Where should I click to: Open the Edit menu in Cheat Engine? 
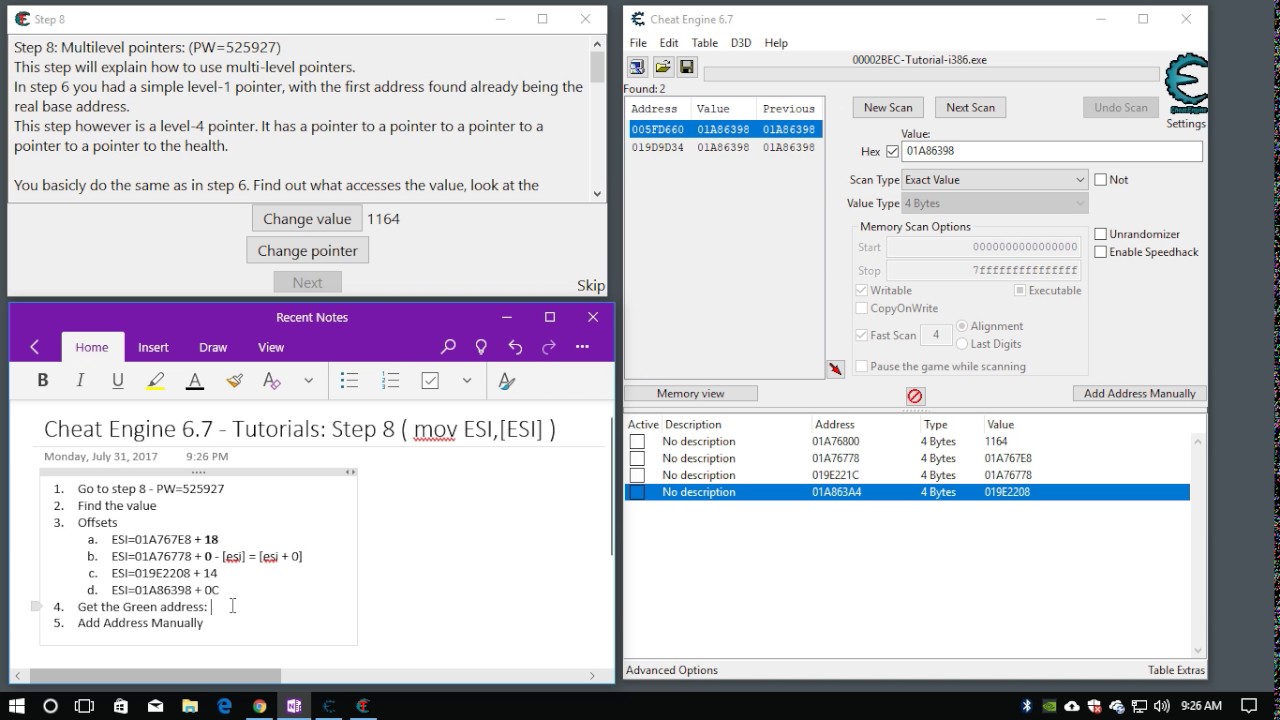[669, 43]
